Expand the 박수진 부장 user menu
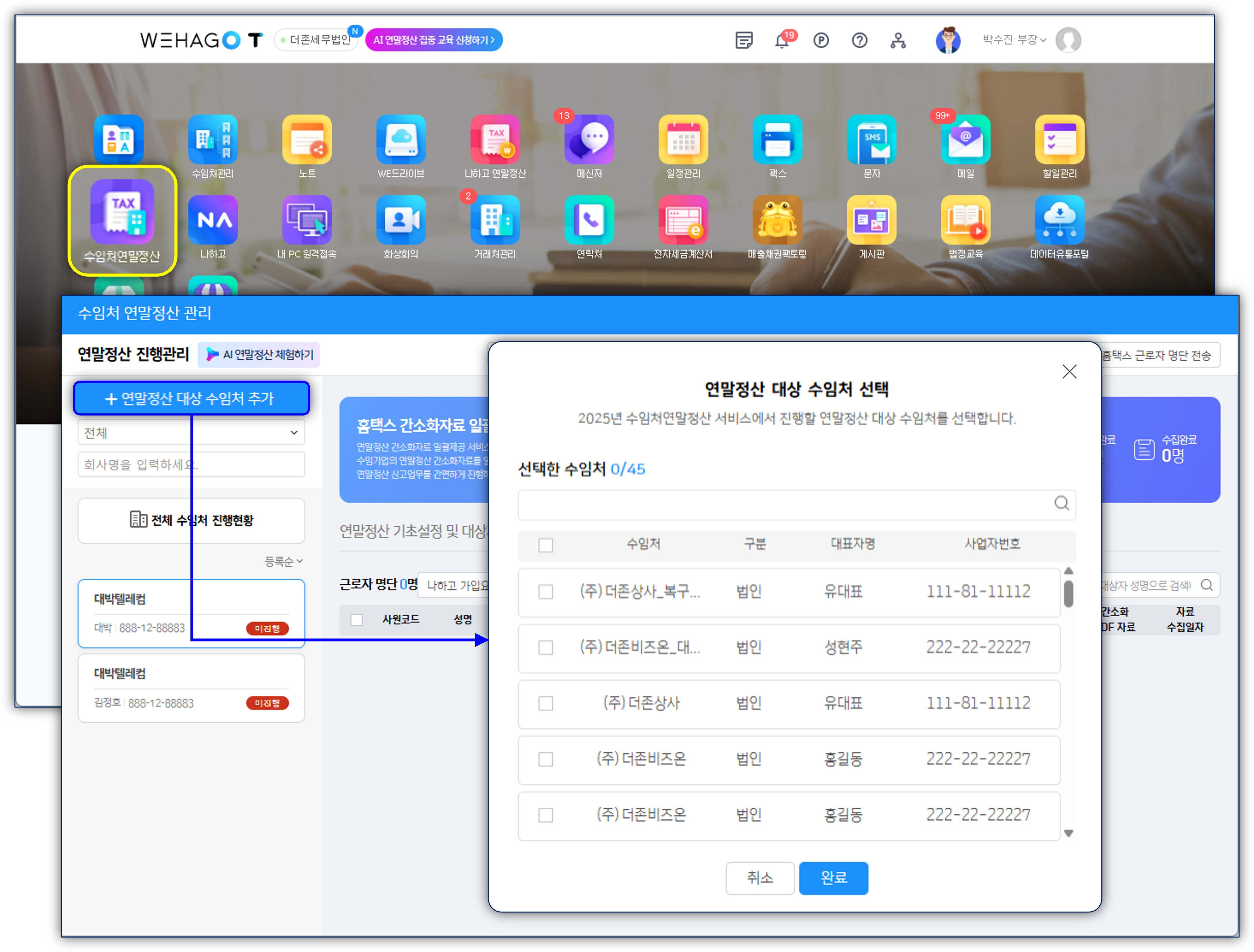The height and width of the screenshot is (952, 1254). [1014, 40]
